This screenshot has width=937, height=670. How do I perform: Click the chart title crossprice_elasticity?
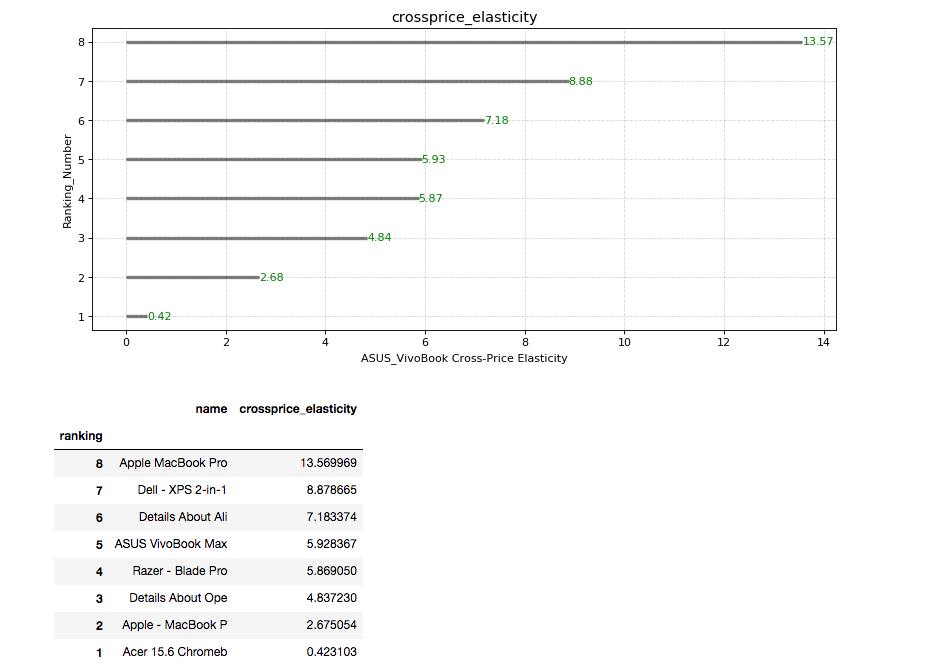point(464,17)
